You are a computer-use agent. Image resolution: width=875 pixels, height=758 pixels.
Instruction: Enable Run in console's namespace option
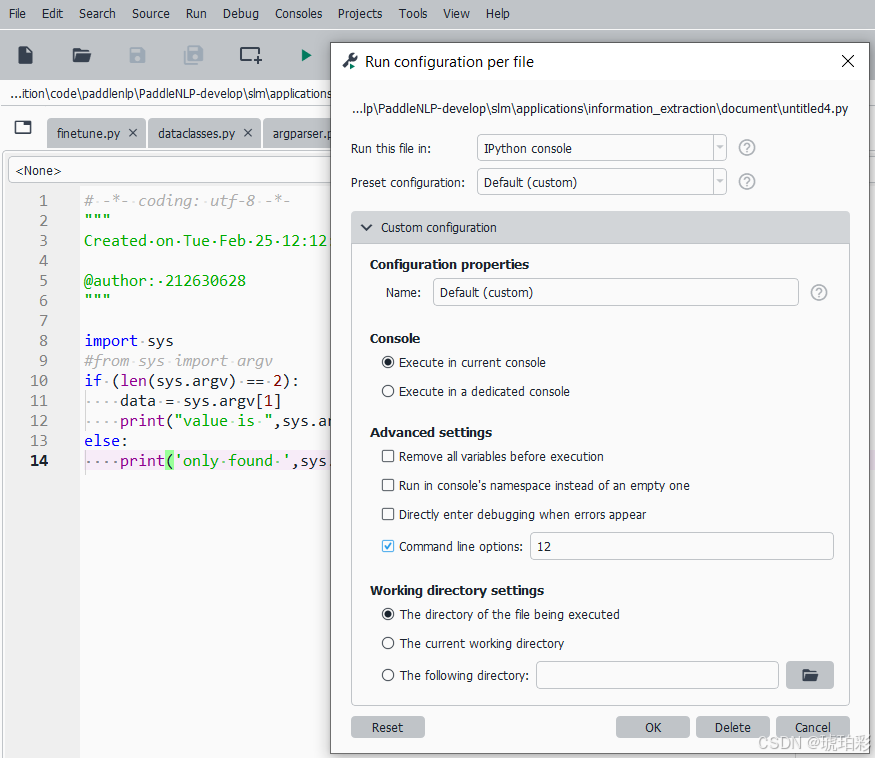(388, 485)
